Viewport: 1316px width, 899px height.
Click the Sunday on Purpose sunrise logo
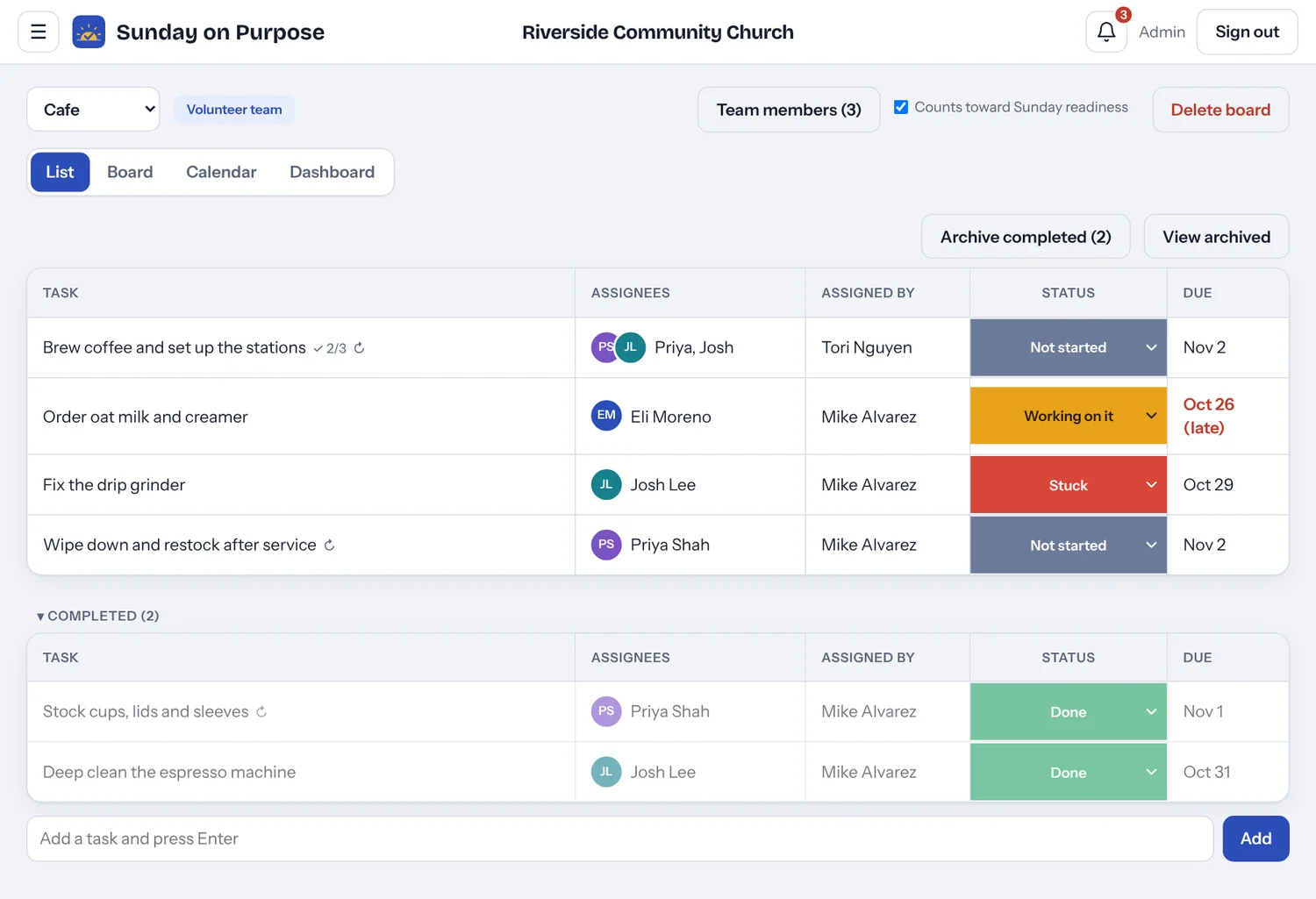click(x=89, y=32)
